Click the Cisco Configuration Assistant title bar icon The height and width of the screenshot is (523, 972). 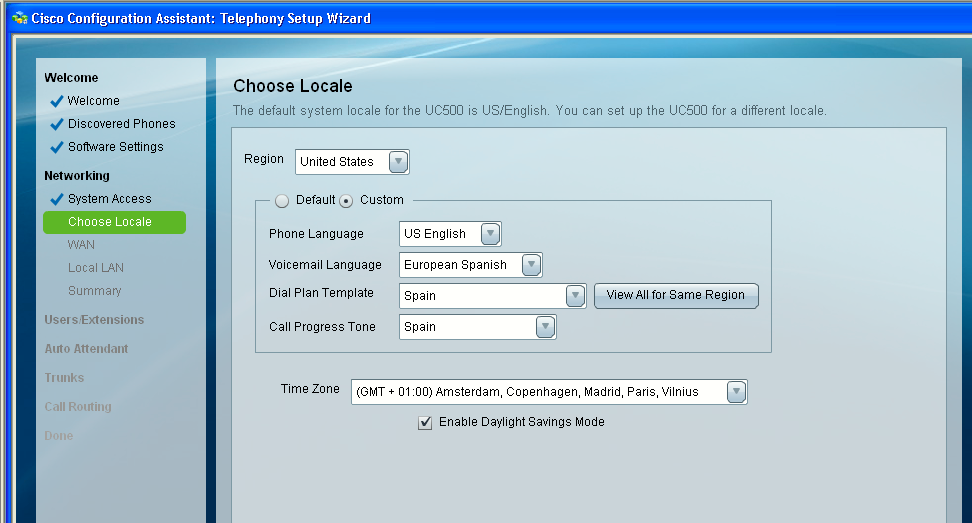click(20, 18)
